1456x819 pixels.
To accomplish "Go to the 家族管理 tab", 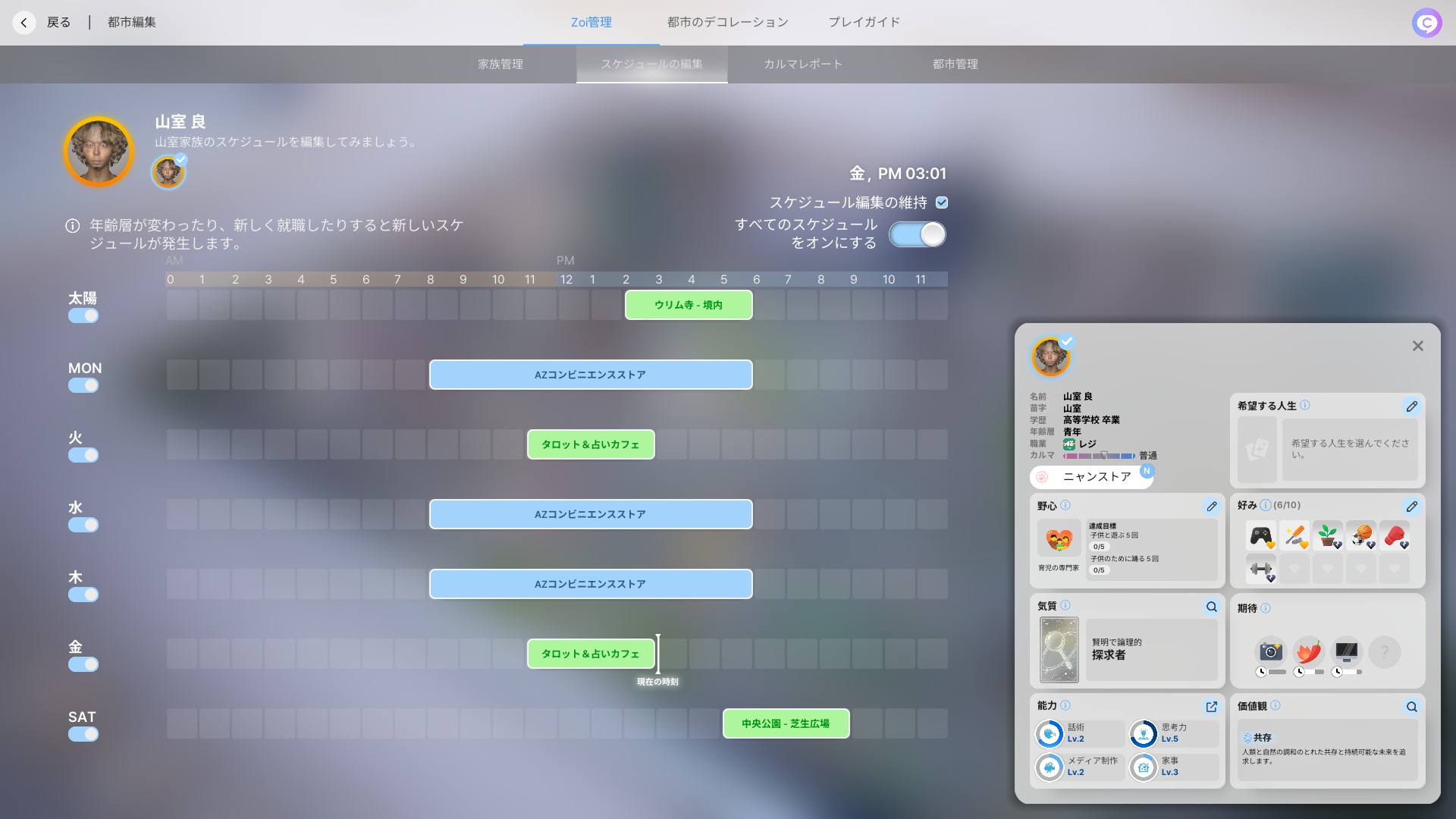I will click(500, 64).
